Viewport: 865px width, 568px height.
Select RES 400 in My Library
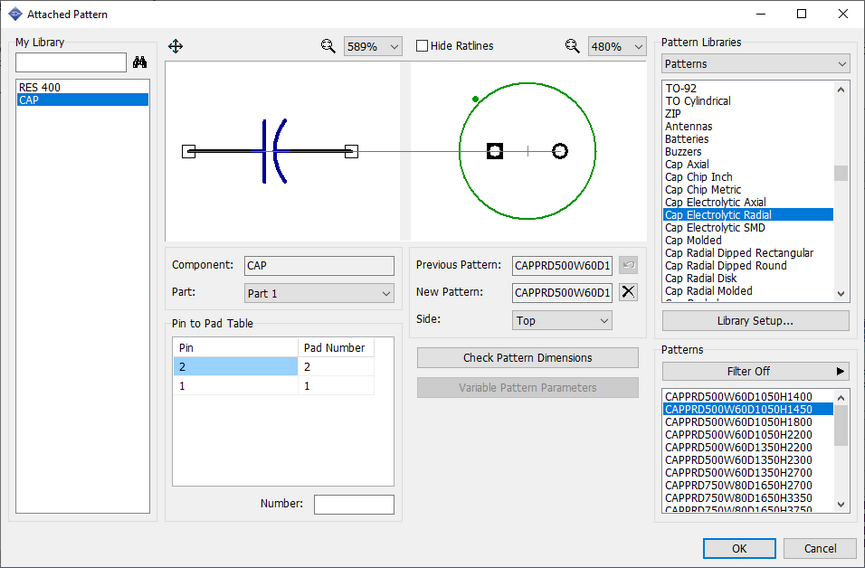(x=83, y=87)
